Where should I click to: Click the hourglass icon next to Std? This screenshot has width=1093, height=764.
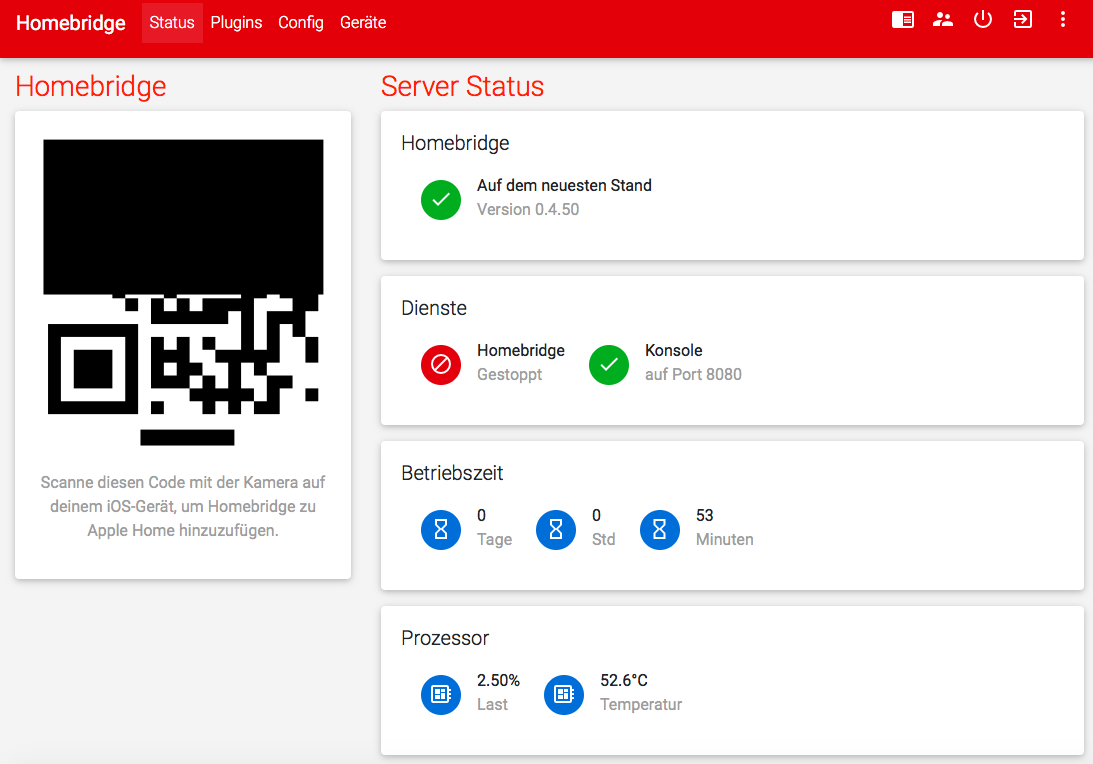coord(556,530)
